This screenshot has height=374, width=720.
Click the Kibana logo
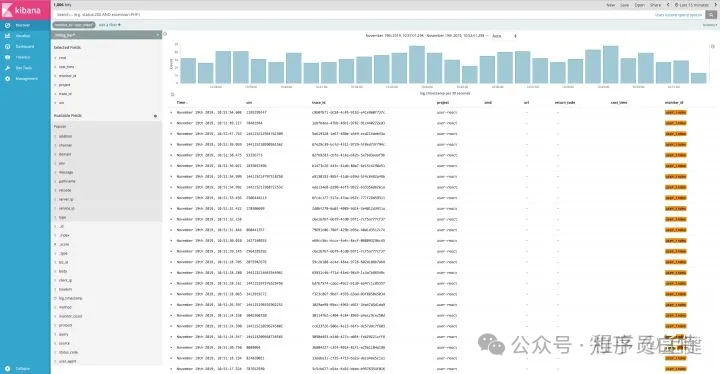25,10
